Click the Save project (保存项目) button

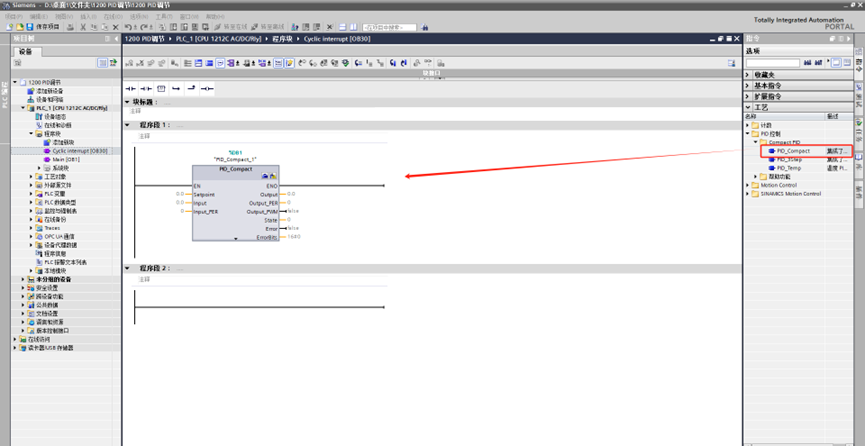[x=43, y=26]
